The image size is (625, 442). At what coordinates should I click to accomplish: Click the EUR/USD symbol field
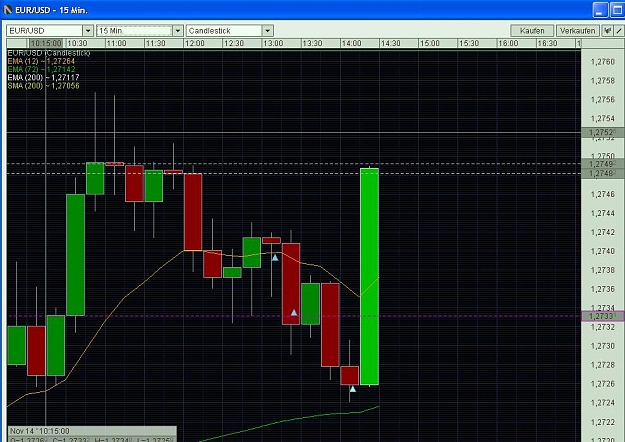tap(45, 31)
